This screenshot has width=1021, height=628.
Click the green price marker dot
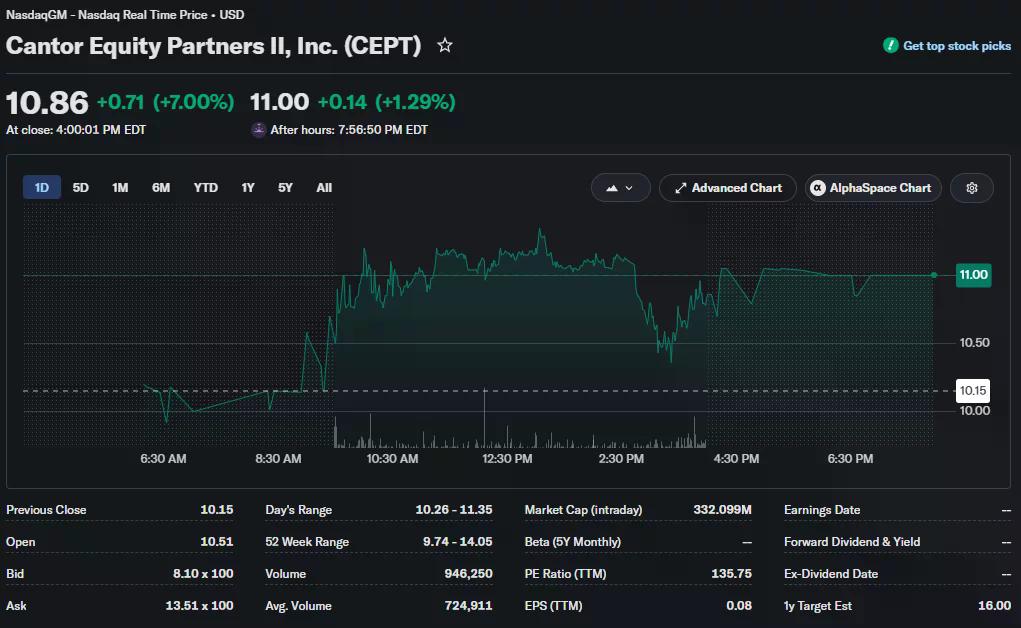point(934,275)
